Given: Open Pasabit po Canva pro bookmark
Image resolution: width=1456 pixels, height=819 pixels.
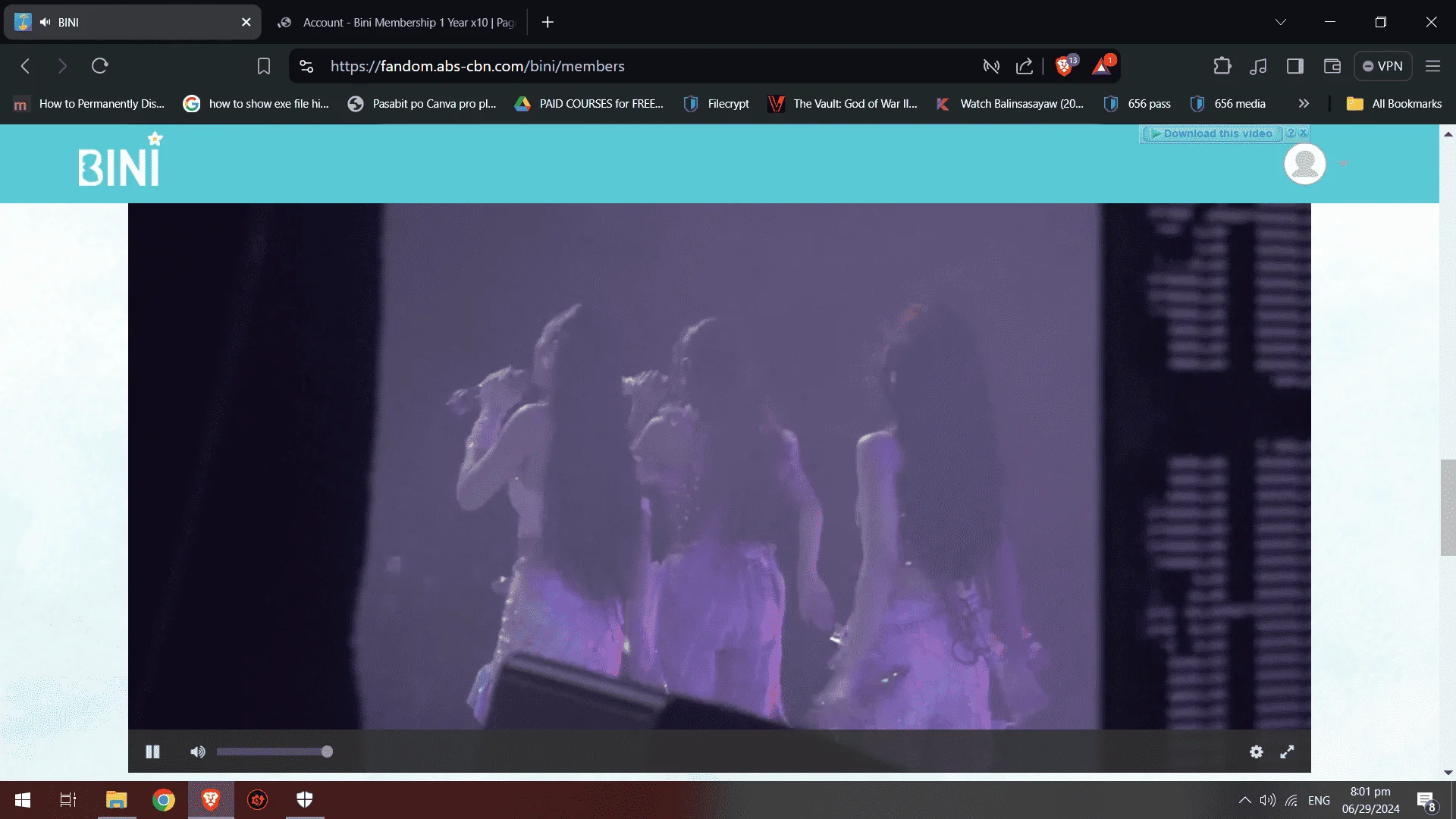Looking at the screenshot, I should click(422, 104).
